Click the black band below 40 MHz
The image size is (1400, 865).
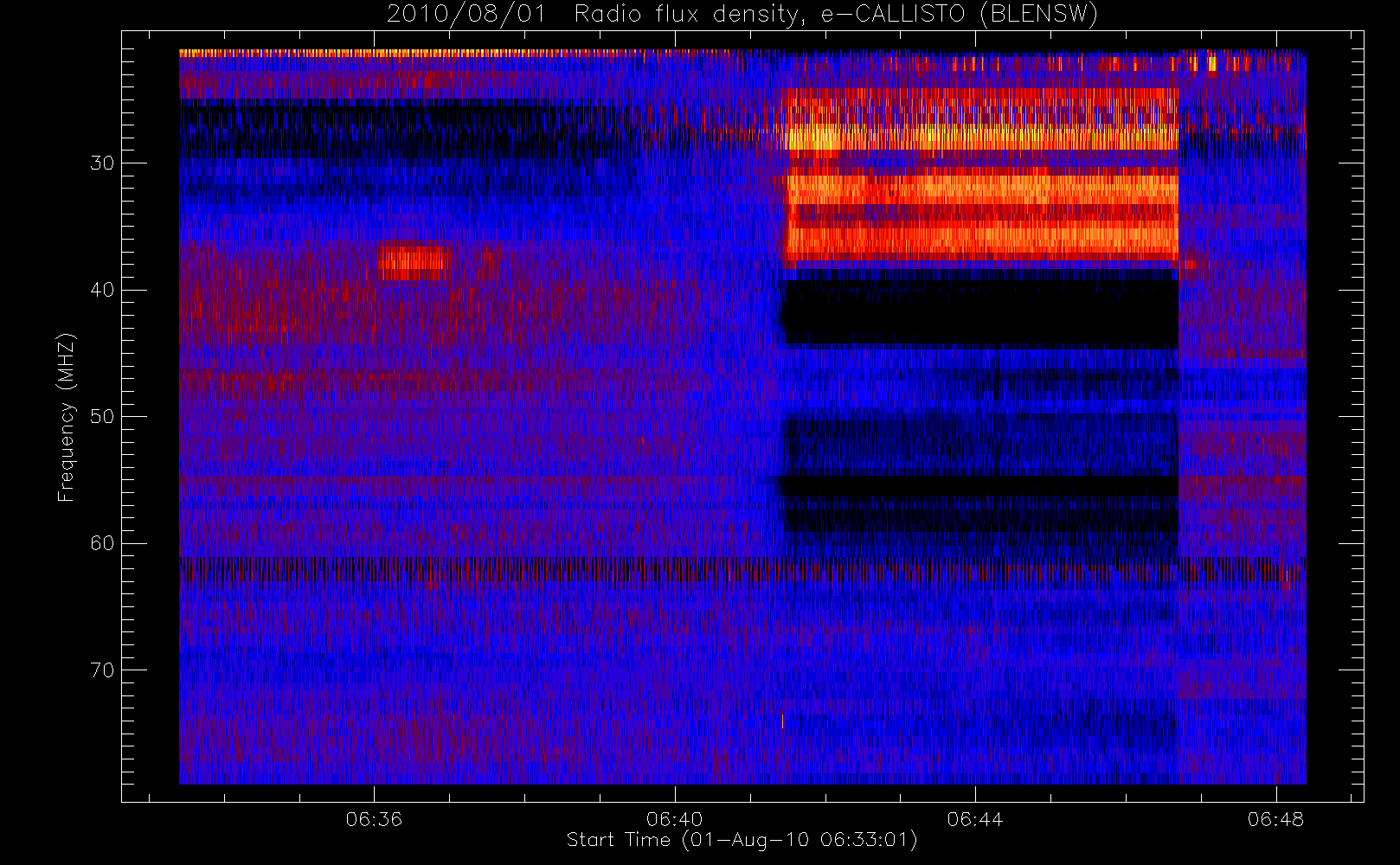tap(979, 312)
